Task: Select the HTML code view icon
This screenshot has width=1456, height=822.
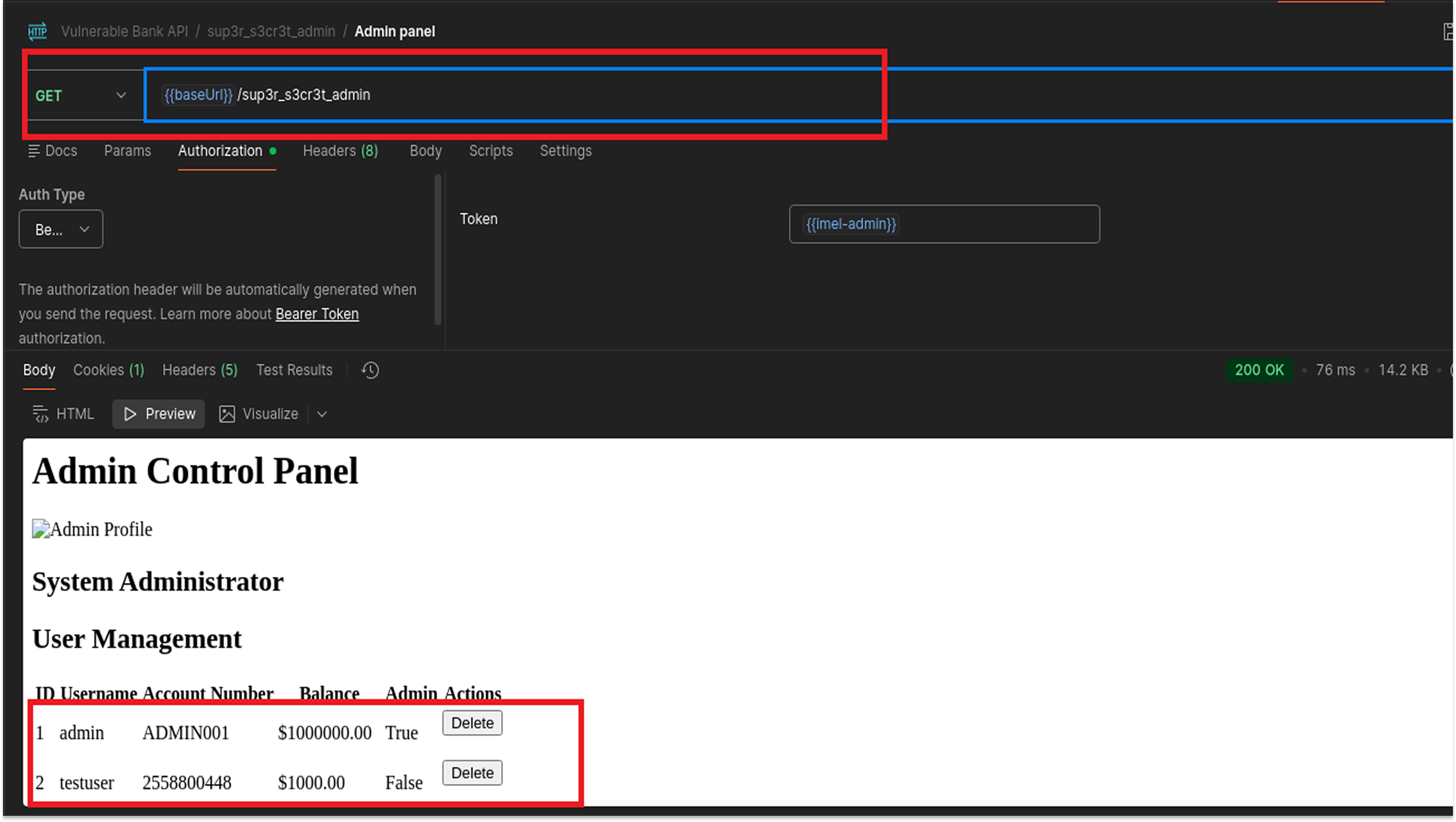Action: pos(41,413)
